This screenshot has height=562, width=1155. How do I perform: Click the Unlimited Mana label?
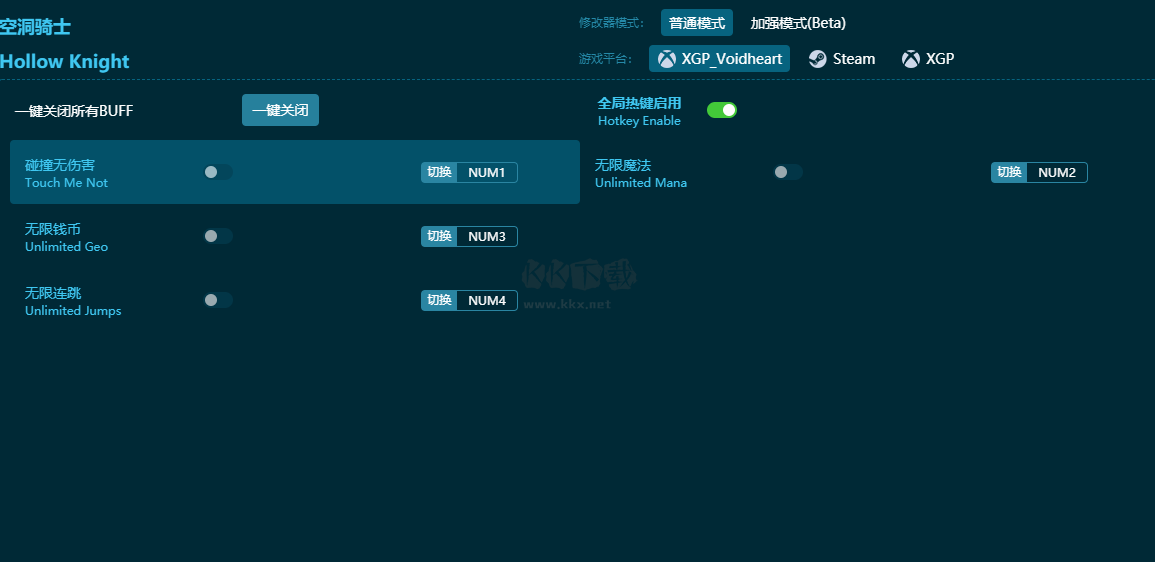(641, 183)
